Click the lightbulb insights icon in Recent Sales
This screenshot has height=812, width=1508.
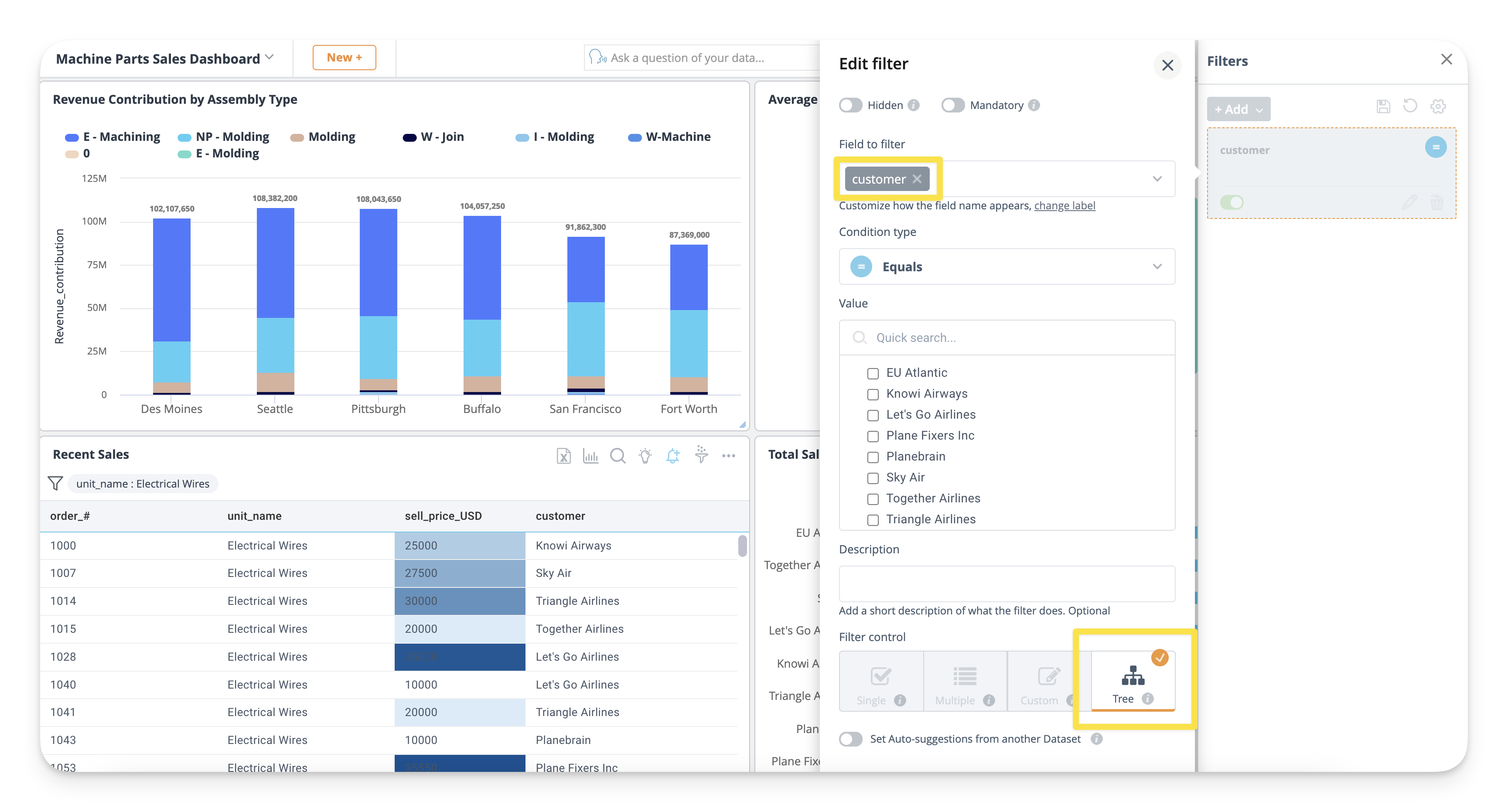click(x=645, y=455)
